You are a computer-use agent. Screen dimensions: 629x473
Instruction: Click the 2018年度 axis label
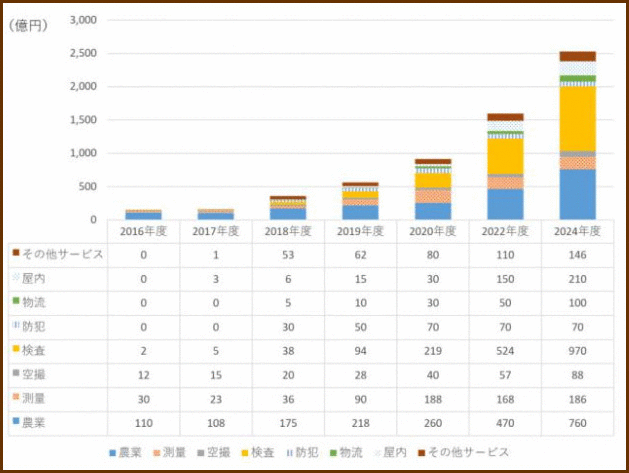click(x=288, y=231)
